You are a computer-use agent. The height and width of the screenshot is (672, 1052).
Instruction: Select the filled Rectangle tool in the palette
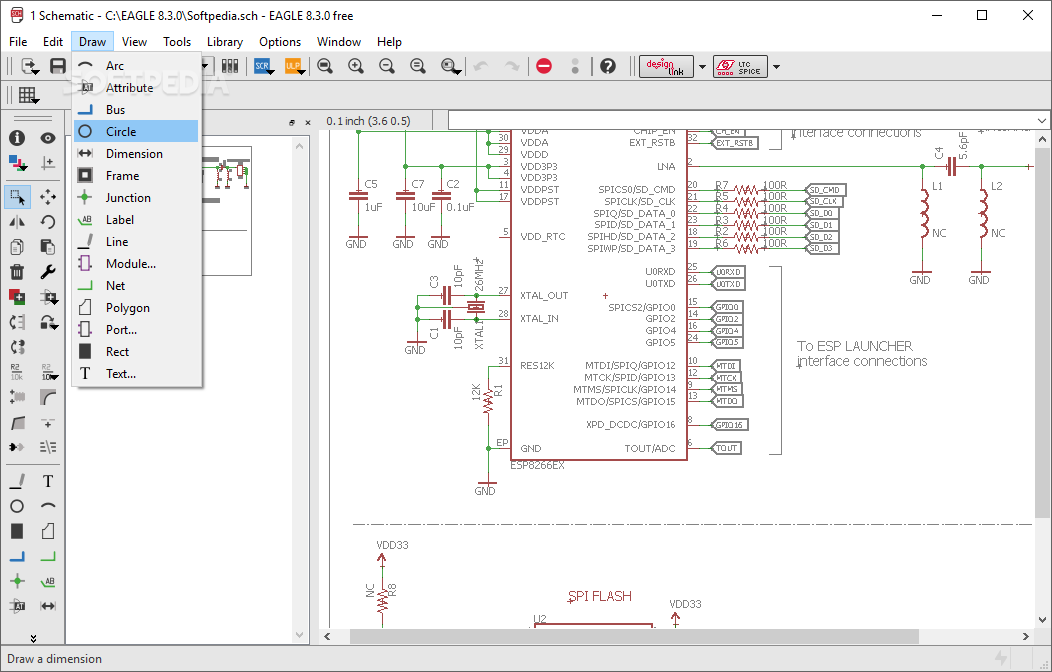(x=17, y=531)
